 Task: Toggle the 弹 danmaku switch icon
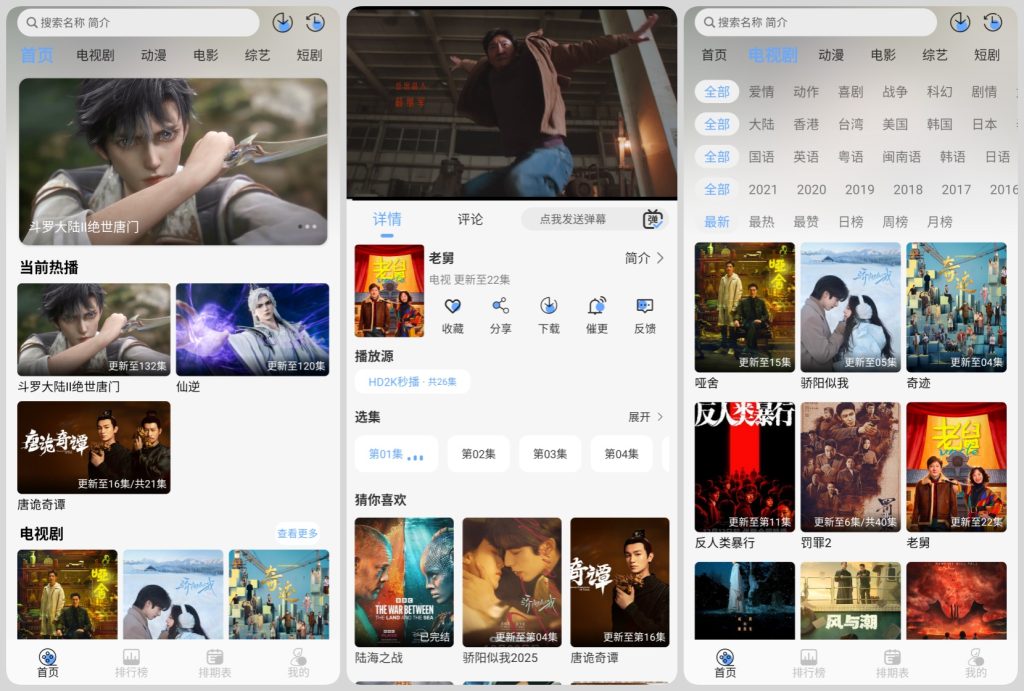pyautogui.click(x=652, y=220)
